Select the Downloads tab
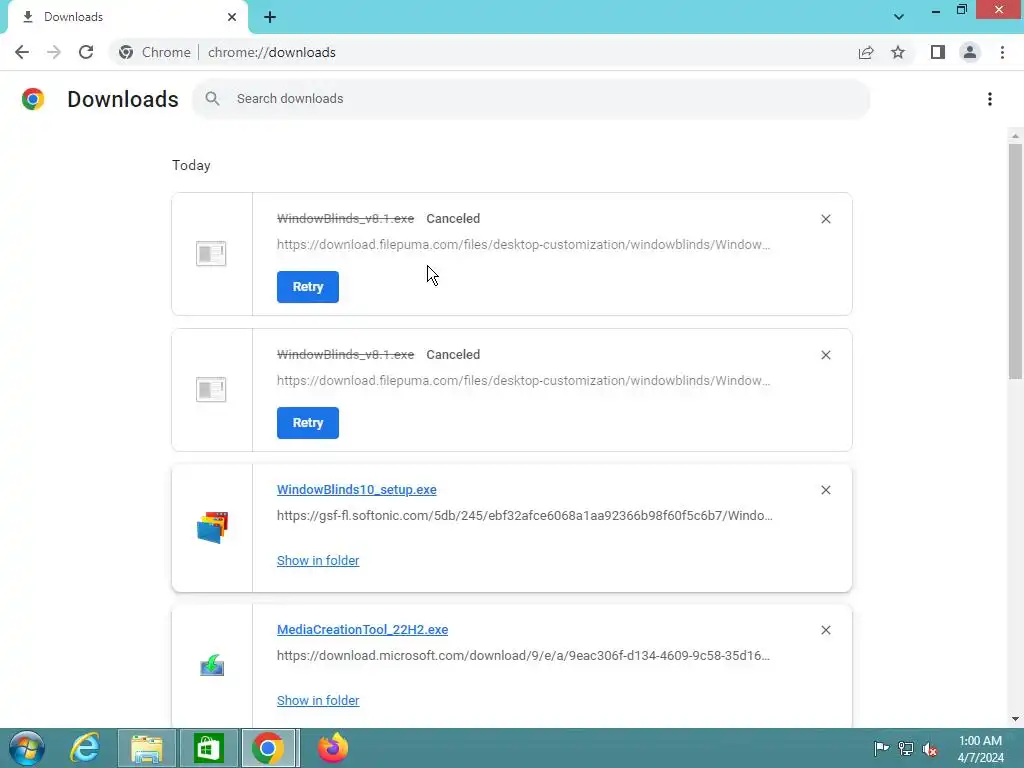 128,17
